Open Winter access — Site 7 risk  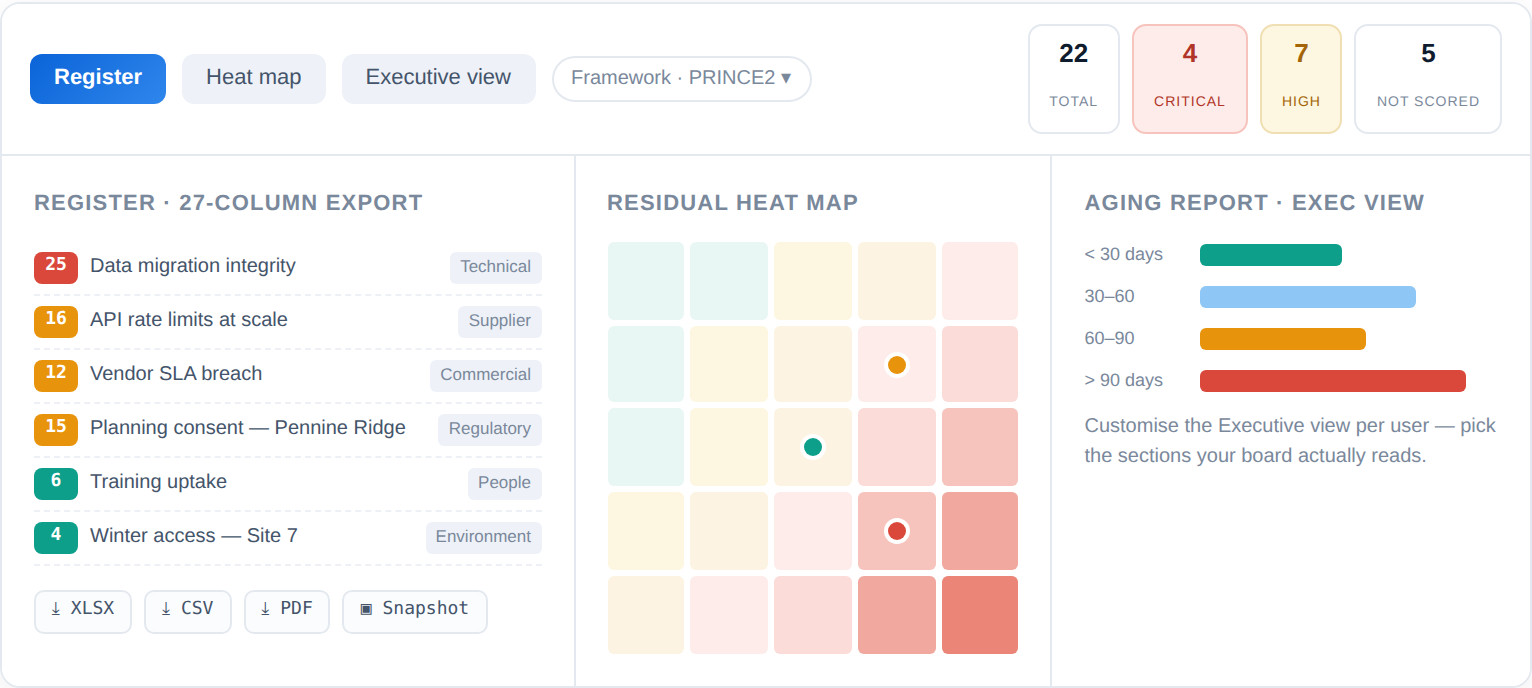tap(194, 536)
